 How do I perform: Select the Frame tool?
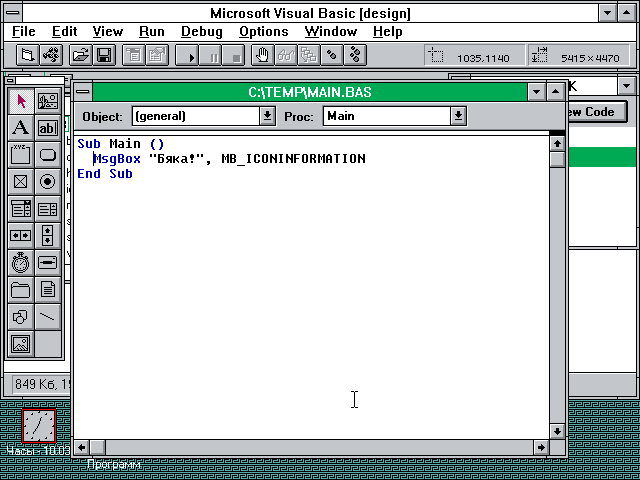[21, 155]
